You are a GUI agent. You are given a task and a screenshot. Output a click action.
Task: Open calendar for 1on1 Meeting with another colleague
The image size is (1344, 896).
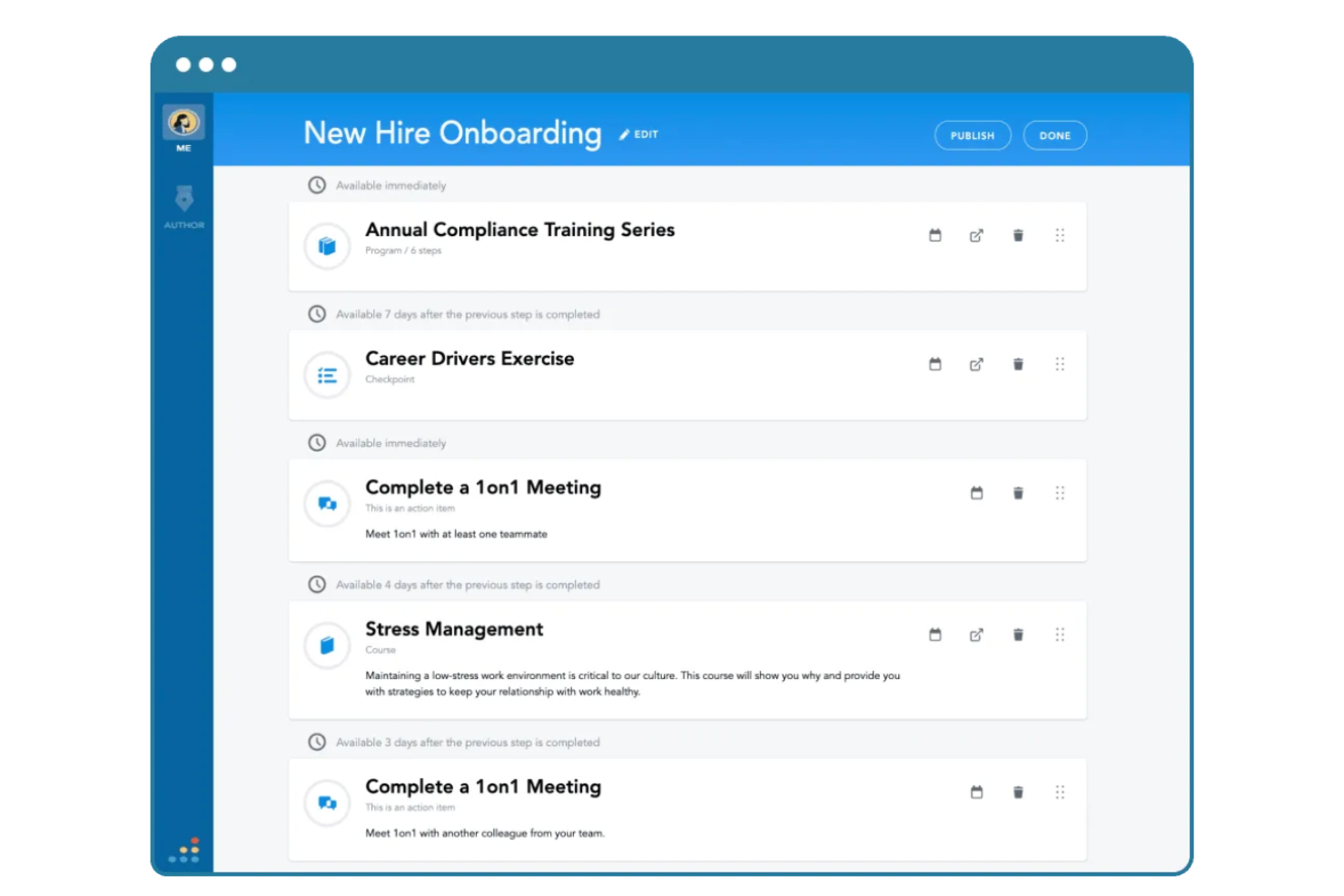[x=976, y=793]
